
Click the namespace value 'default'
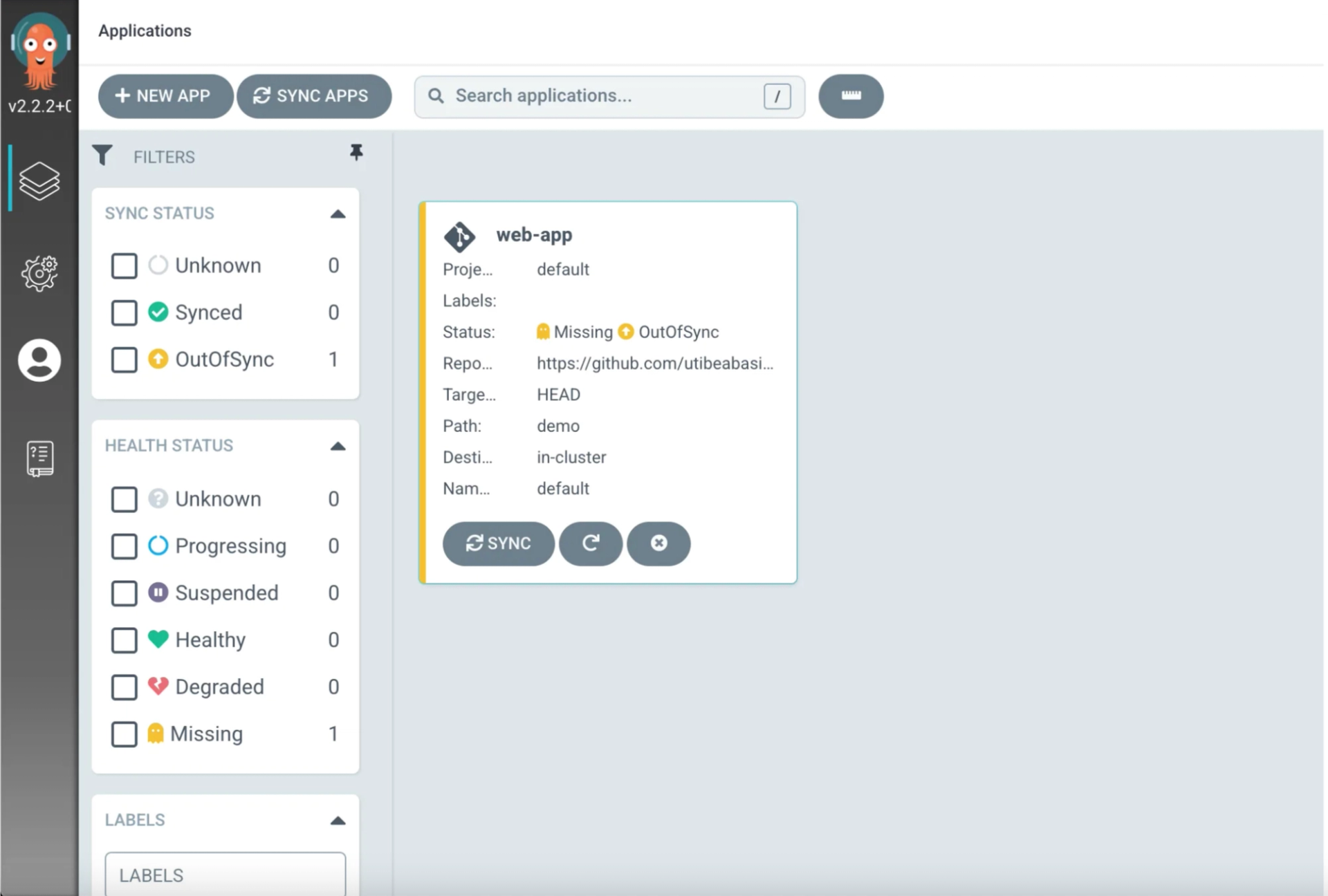(x=563, y=489)
